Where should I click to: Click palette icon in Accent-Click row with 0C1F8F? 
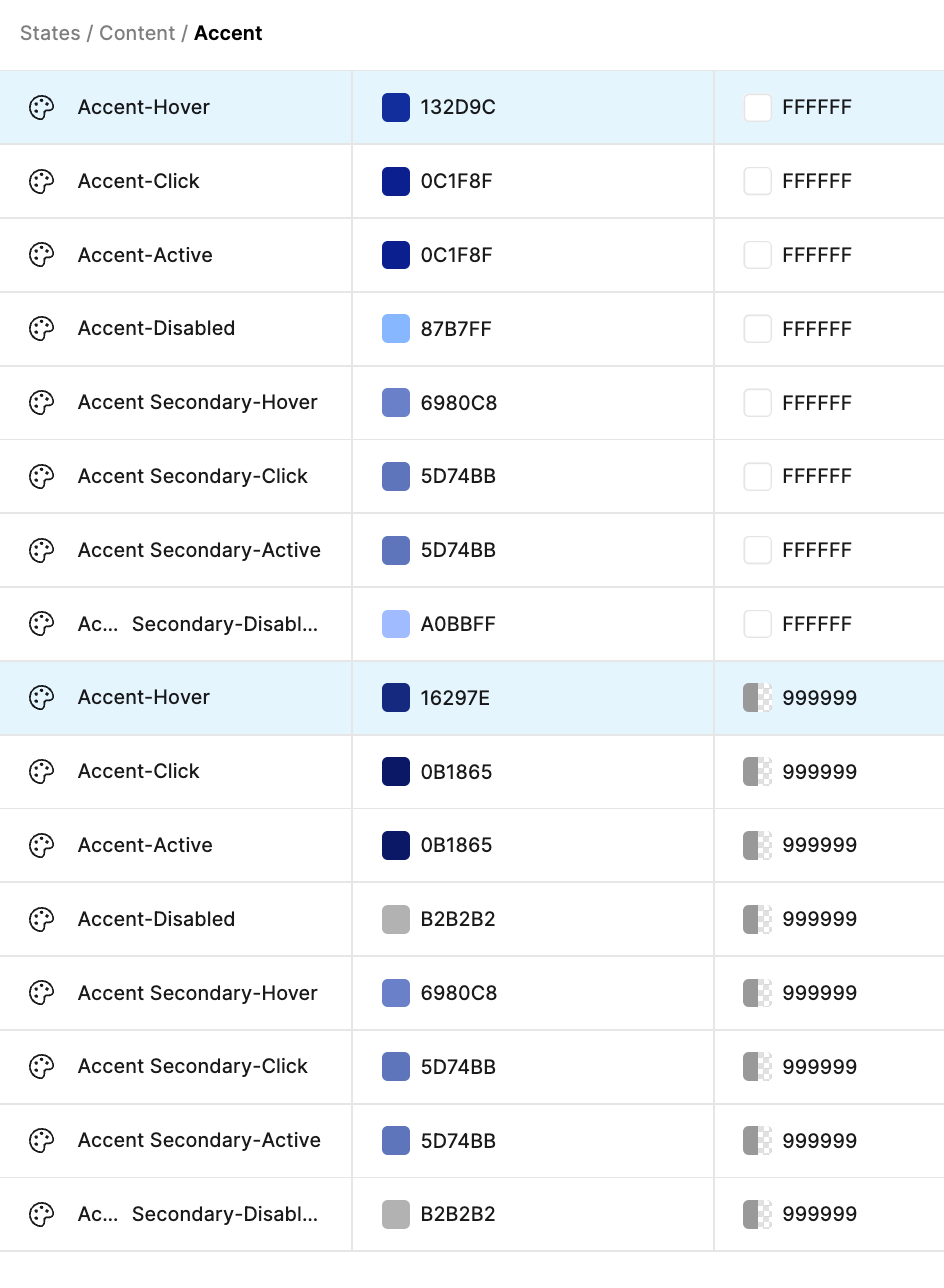[41, 181]
